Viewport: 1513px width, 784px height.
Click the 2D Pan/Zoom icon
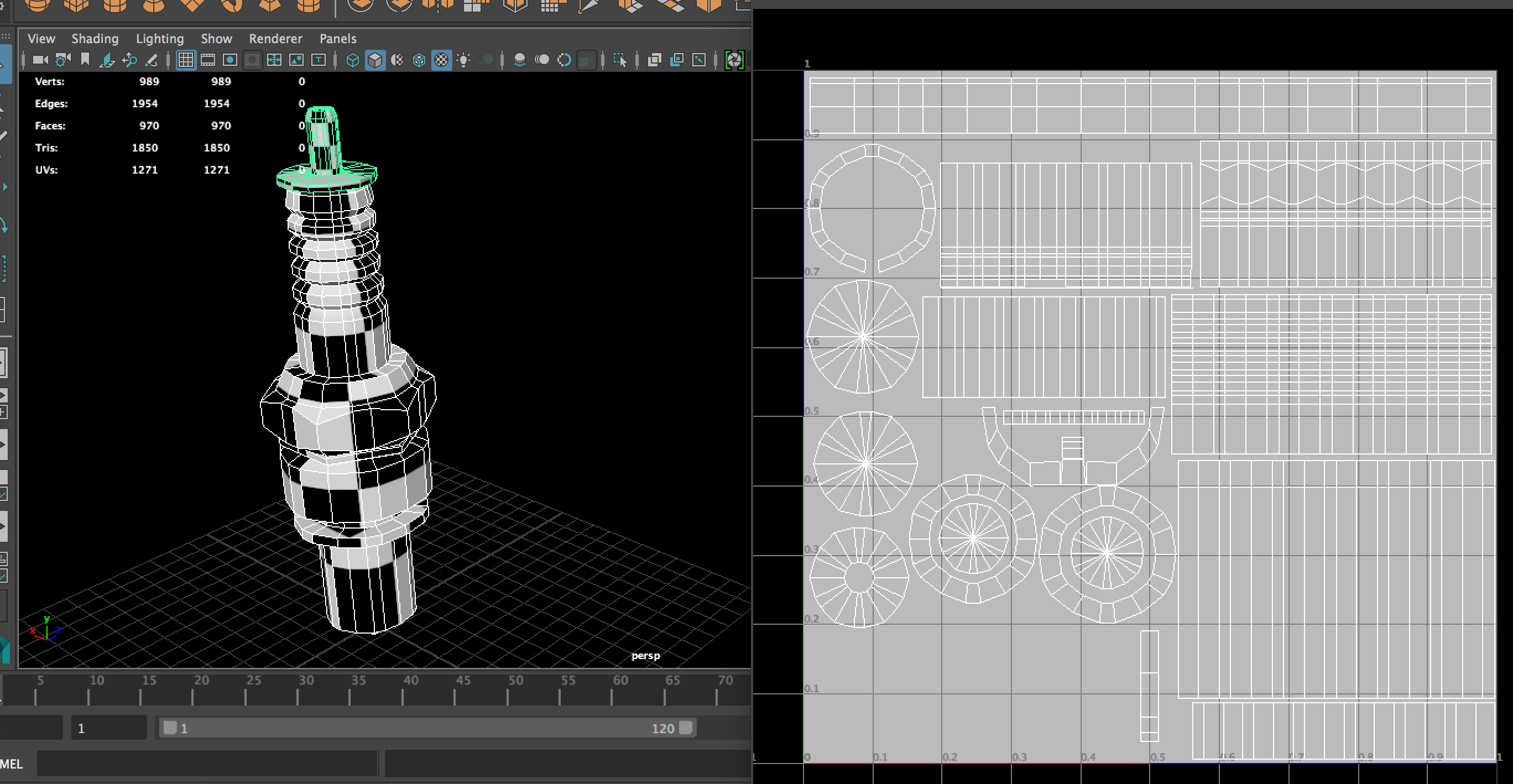coord(130,60)
